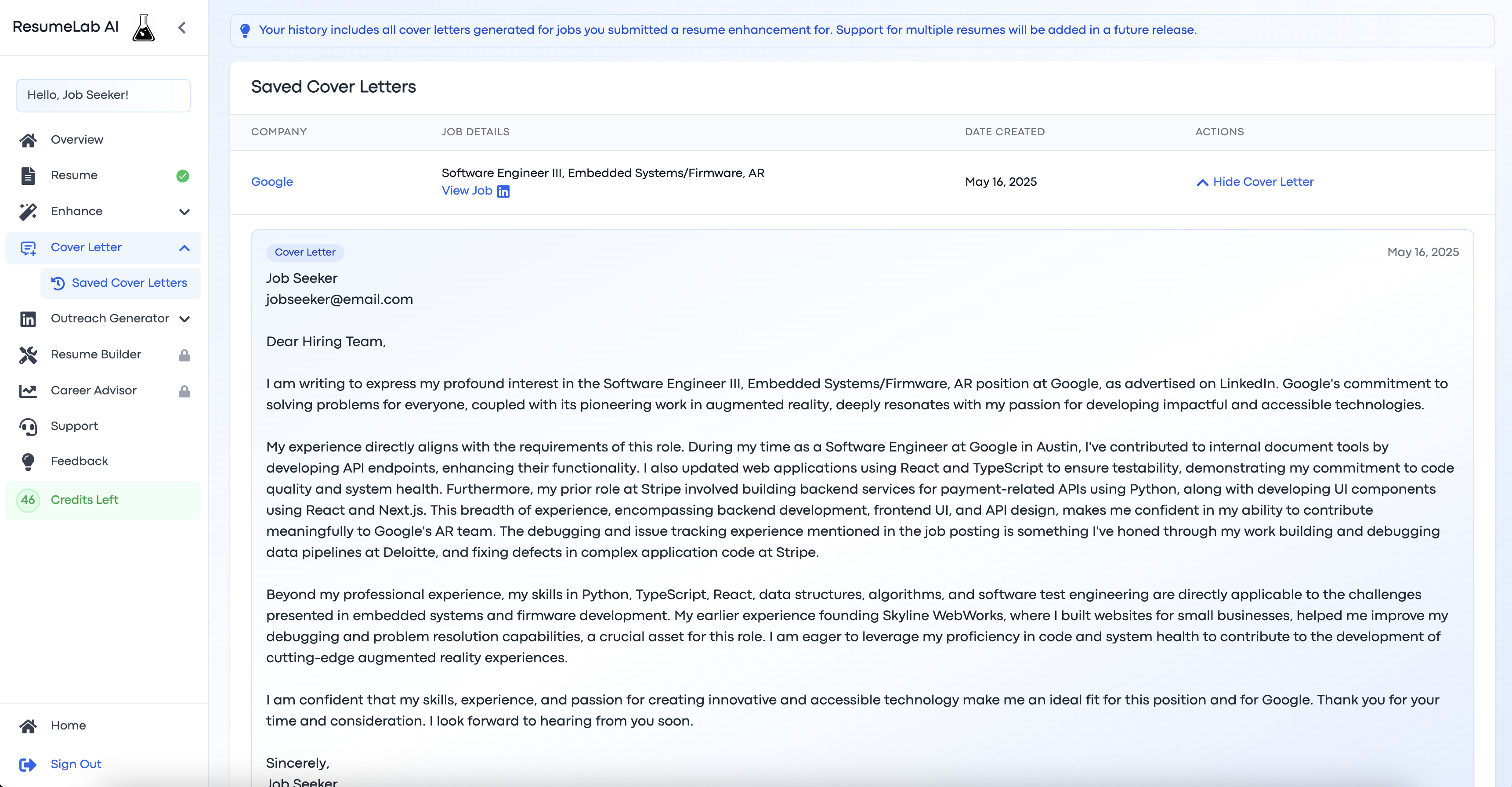Click the Sign Out arrow icon
The height and width of the screenshot is (787, 1512).
click(x=28, y=764)
